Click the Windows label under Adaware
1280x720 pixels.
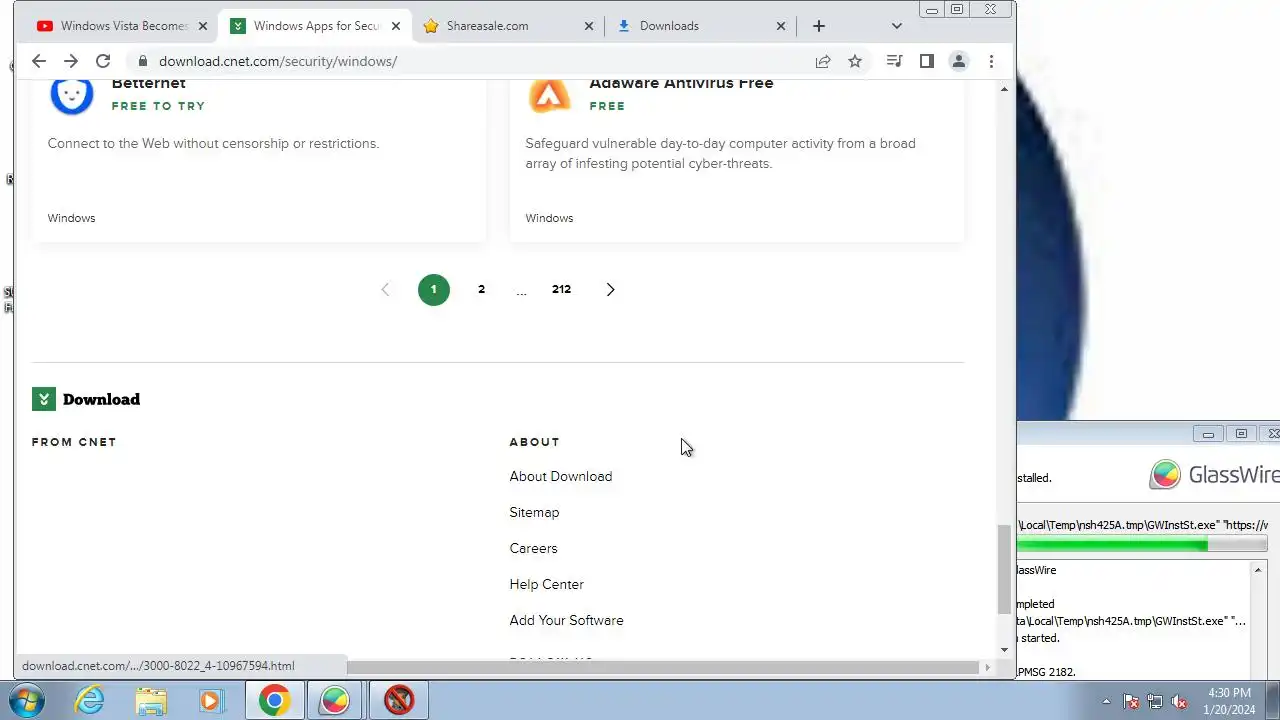click(x=549, y=218)
